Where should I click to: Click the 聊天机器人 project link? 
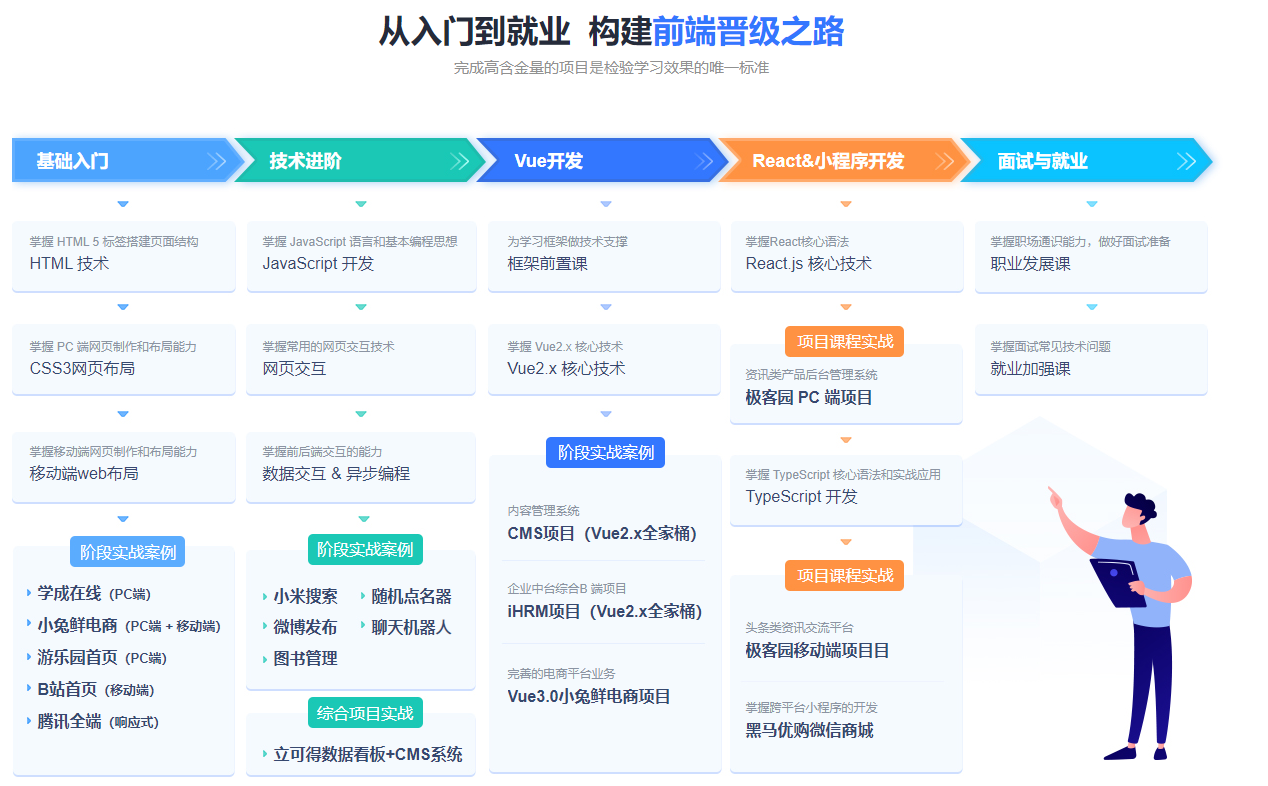411,628
